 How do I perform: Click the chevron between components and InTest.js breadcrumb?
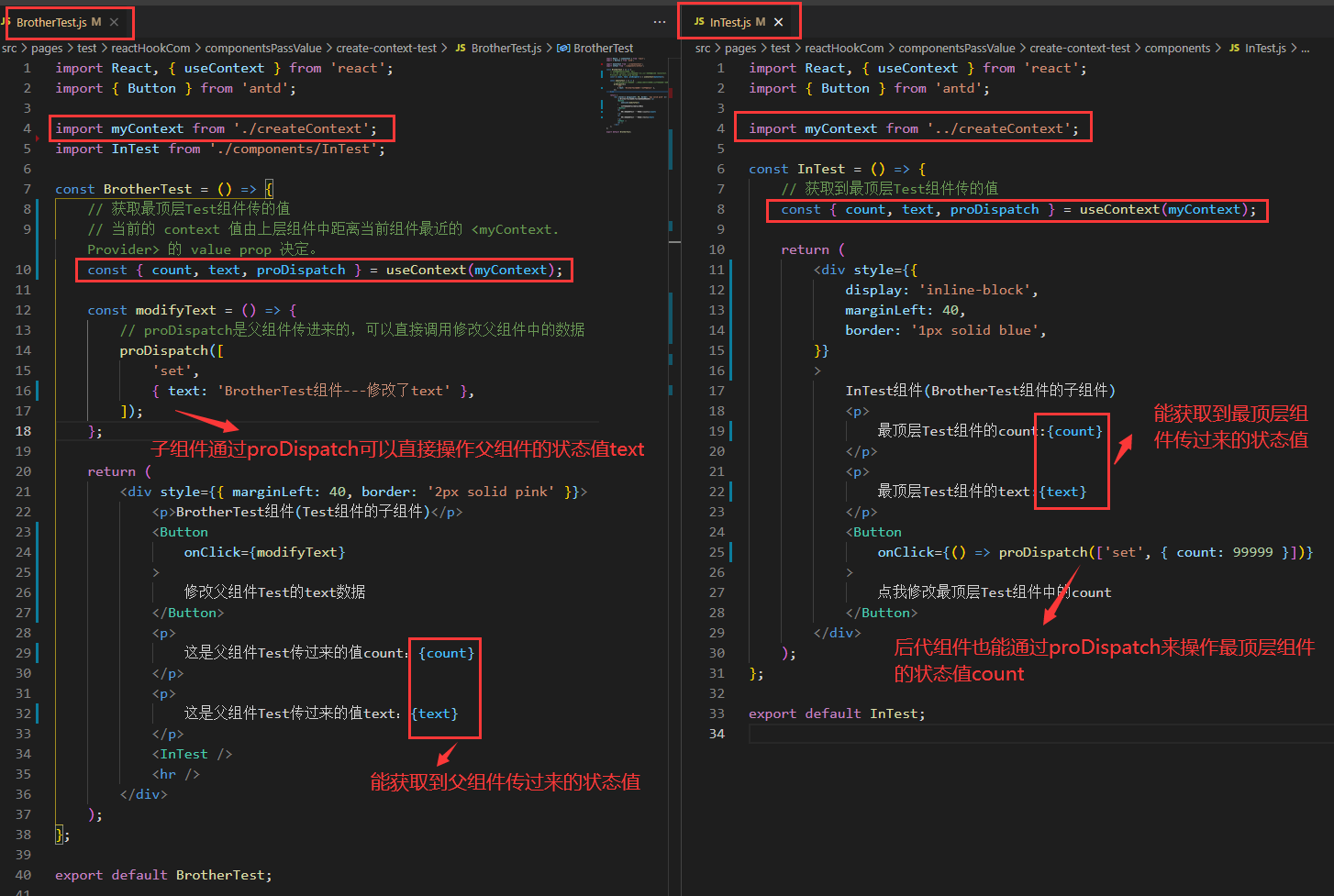click(1219, 48)
